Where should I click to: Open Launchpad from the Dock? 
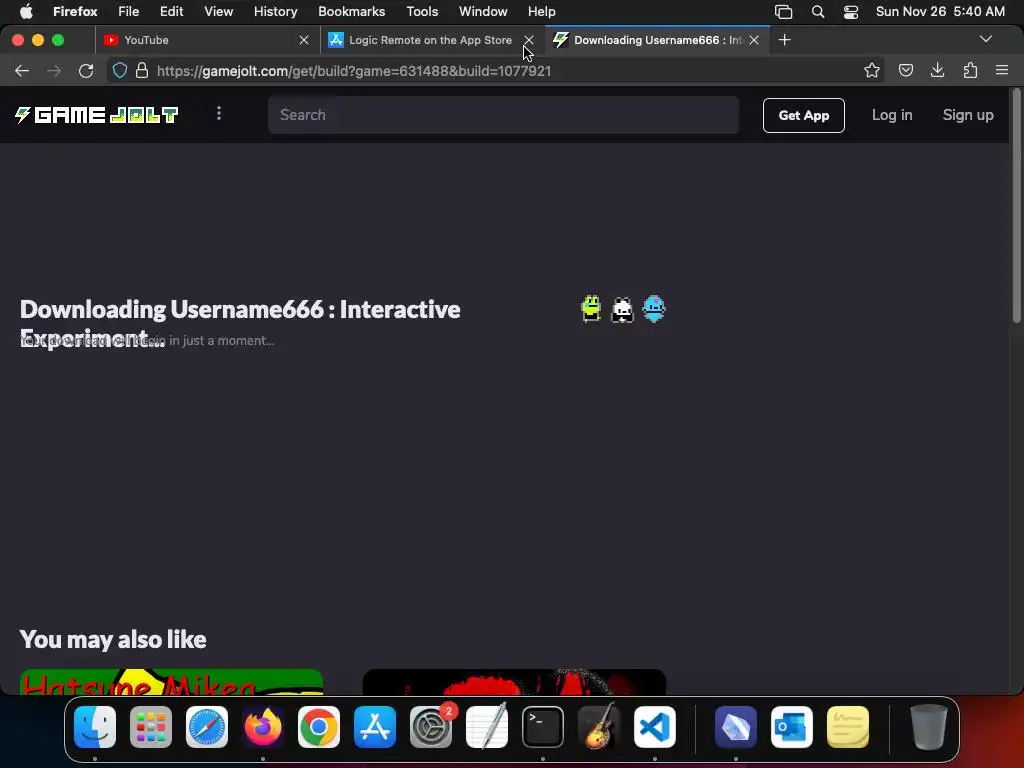point(151,727)
